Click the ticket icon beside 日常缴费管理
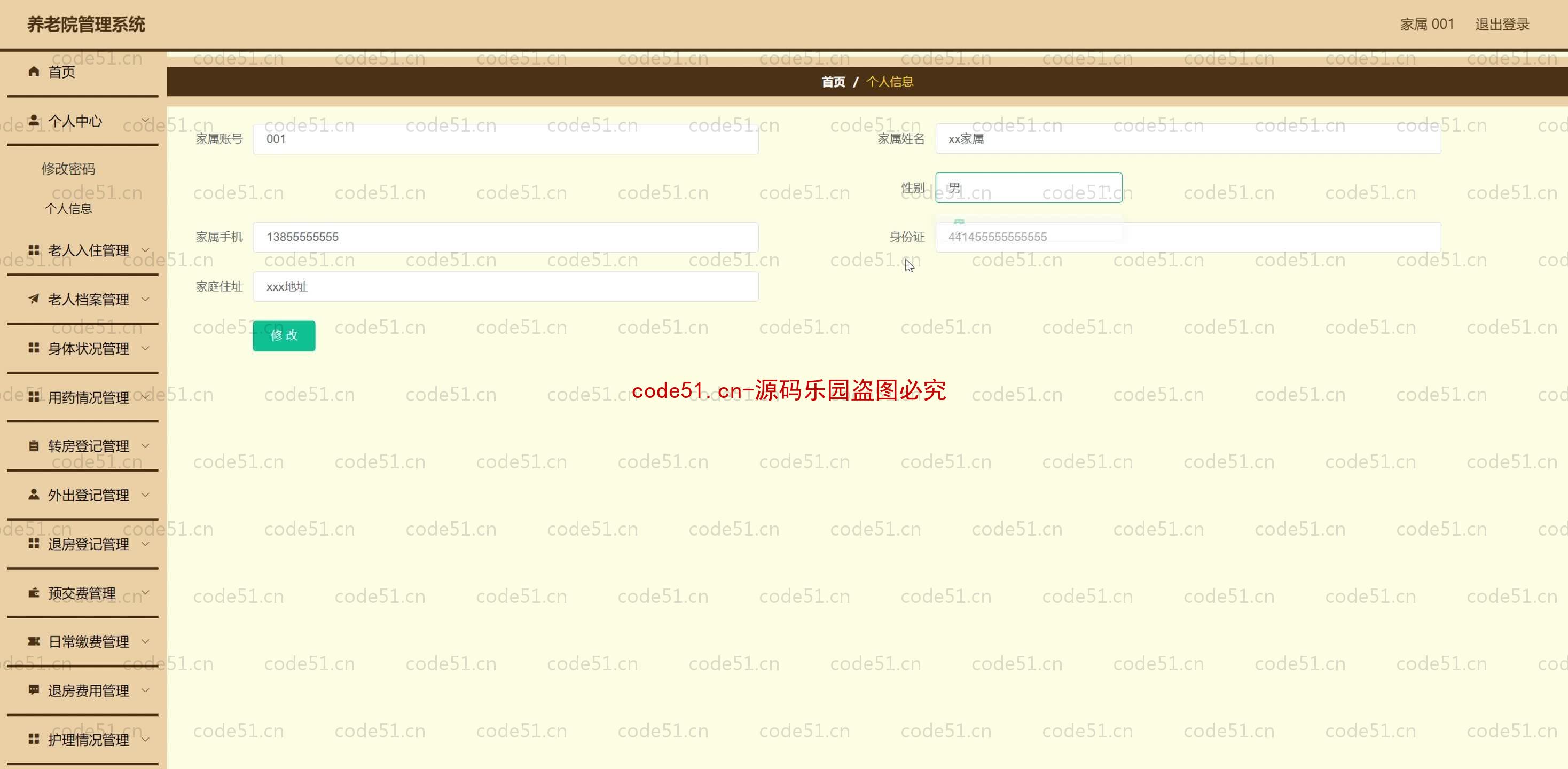The width and height of the screenshot is (1568, 769). click(34, 641)
